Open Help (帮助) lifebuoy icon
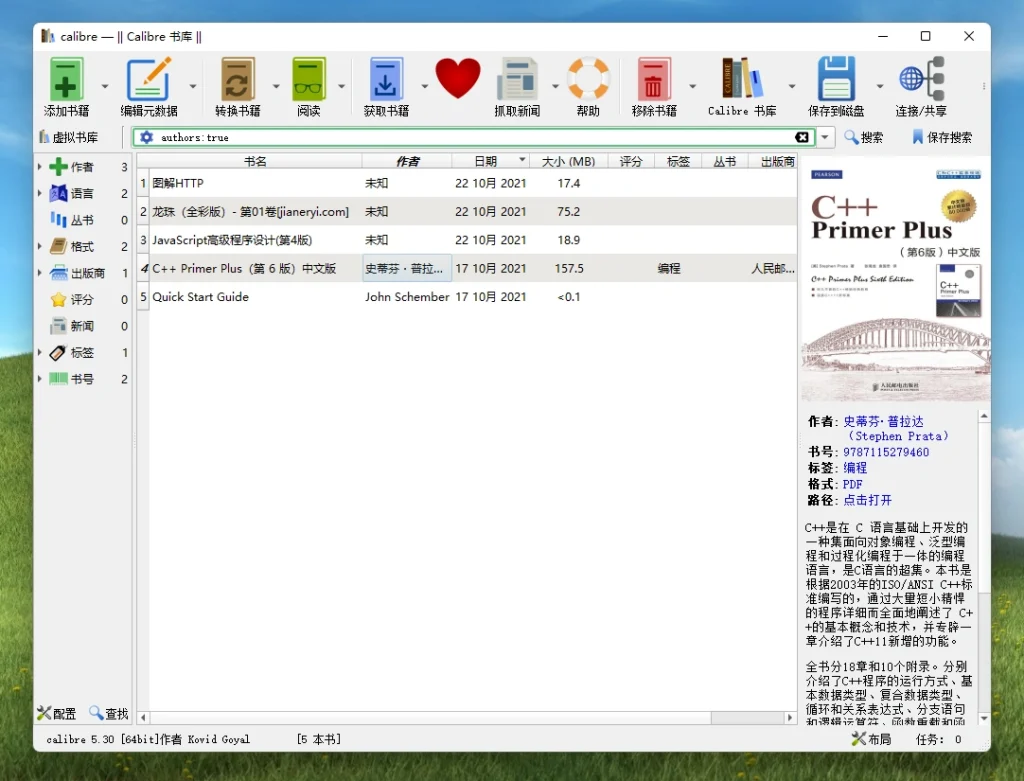Image resolution: width=1024 pixels, height=781 pixels. tap(588, 80)
